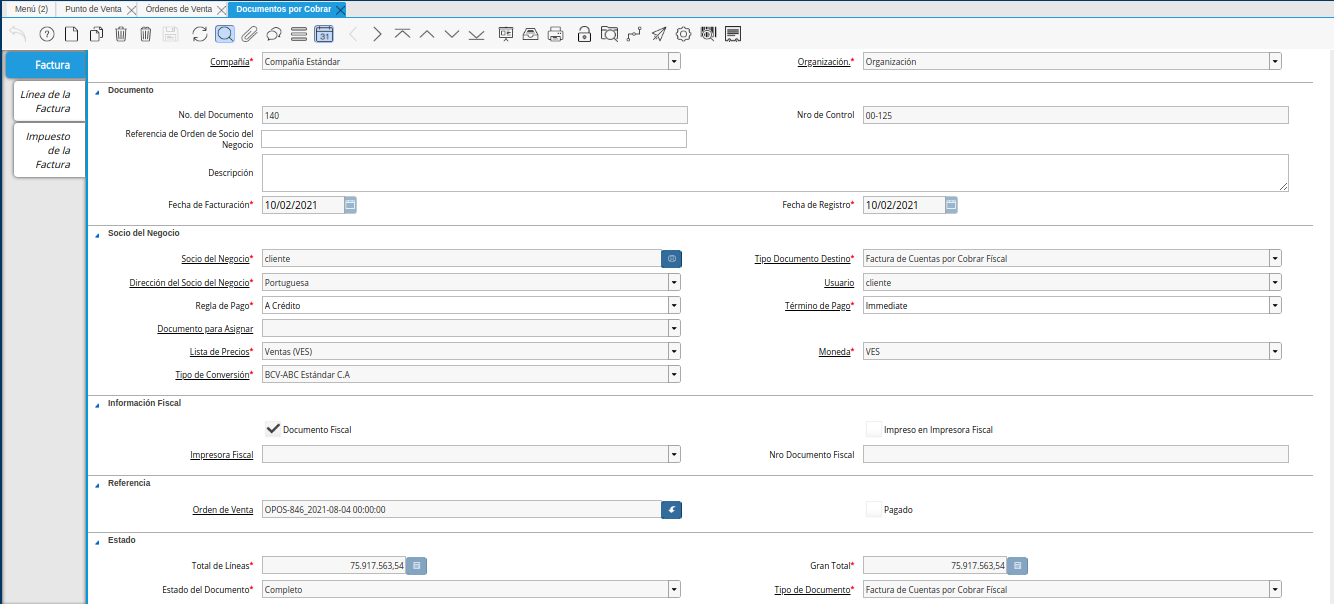
Task: Open the Fecha de Facturación calendar picker
Action: click(350, 205)
